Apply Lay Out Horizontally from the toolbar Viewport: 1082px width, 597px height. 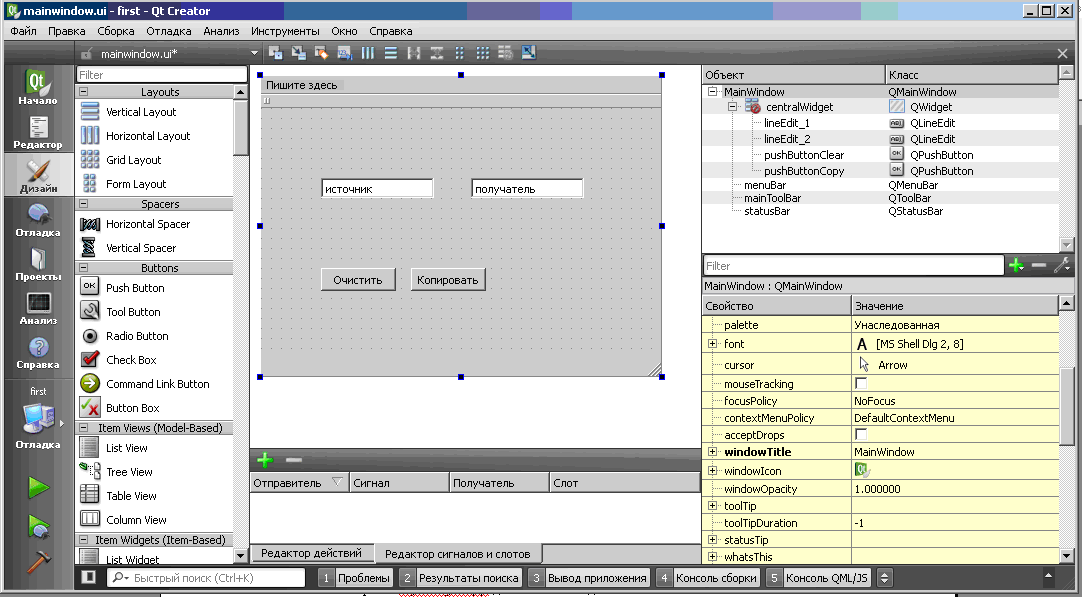368,53
